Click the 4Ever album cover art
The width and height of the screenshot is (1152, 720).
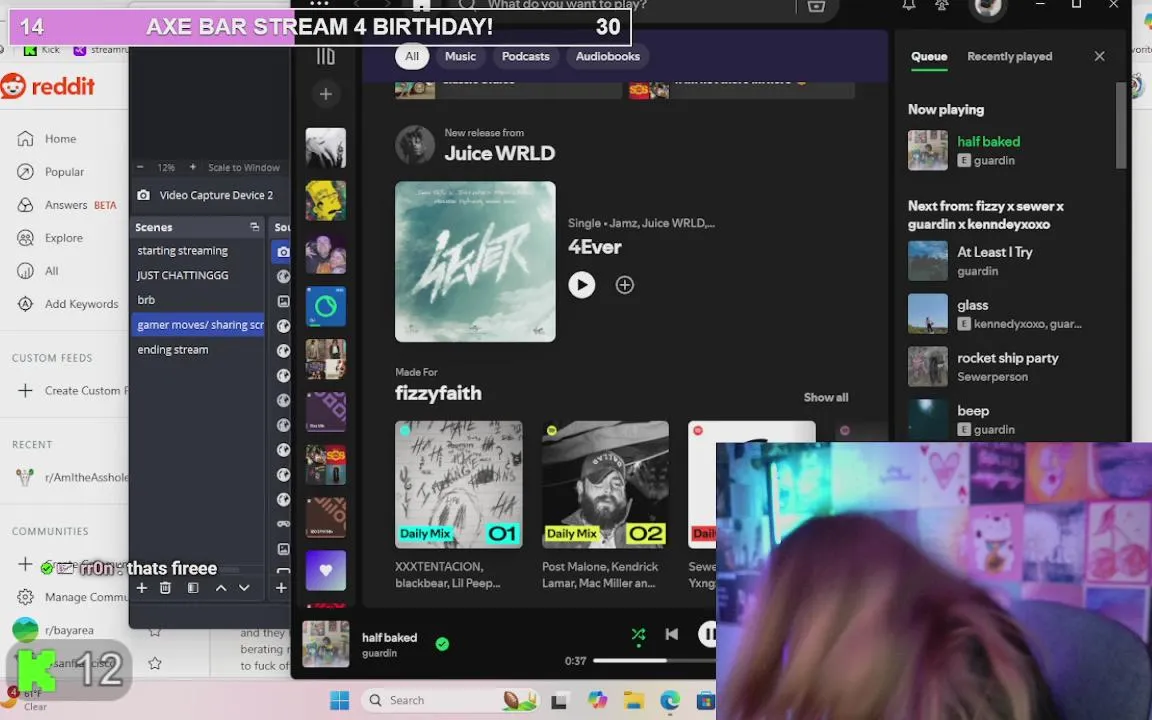[475, 262]
